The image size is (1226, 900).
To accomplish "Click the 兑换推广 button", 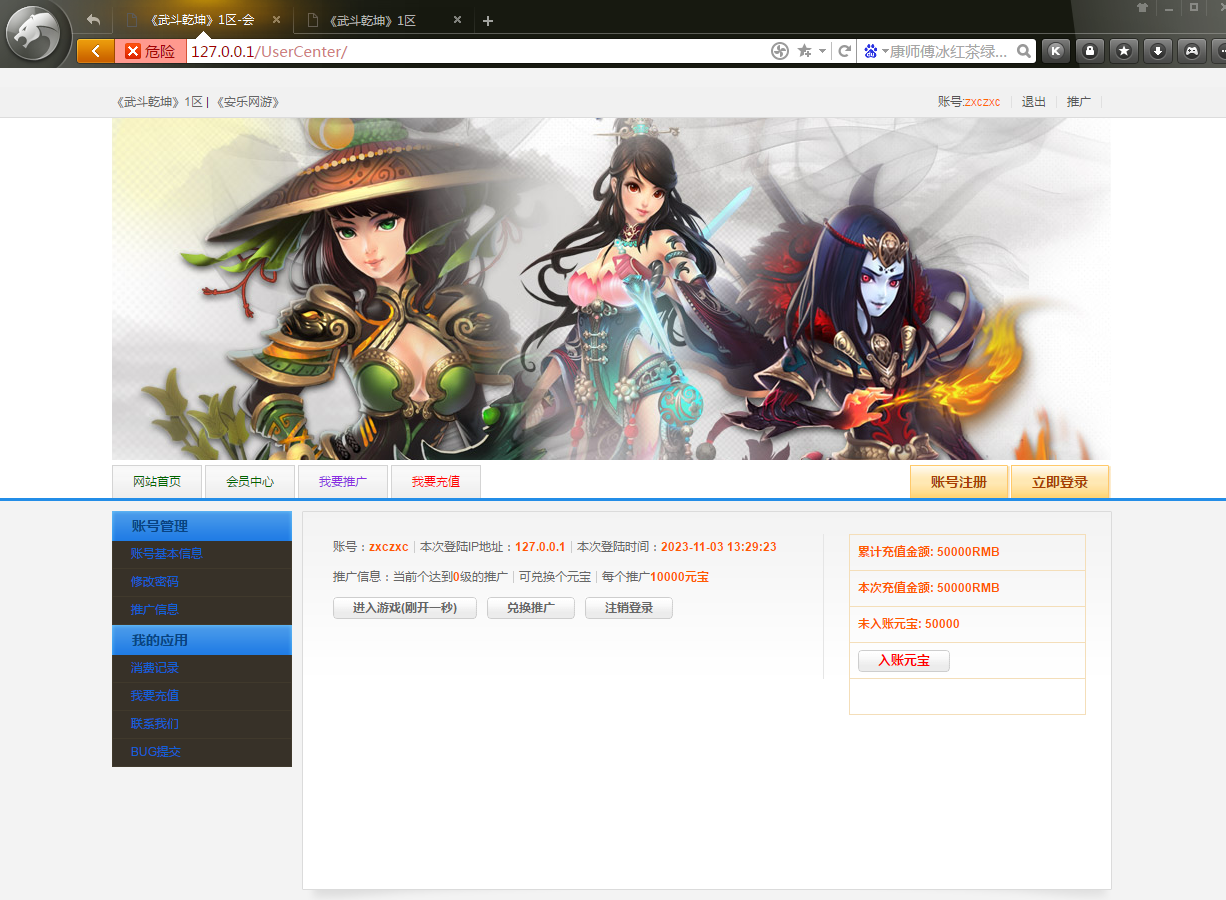I will point(531,608).
